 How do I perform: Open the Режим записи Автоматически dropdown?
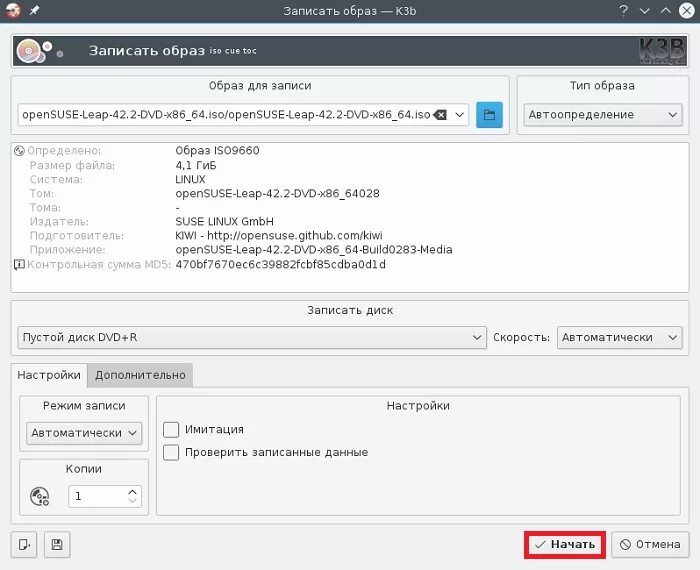(x=84, y=433)
